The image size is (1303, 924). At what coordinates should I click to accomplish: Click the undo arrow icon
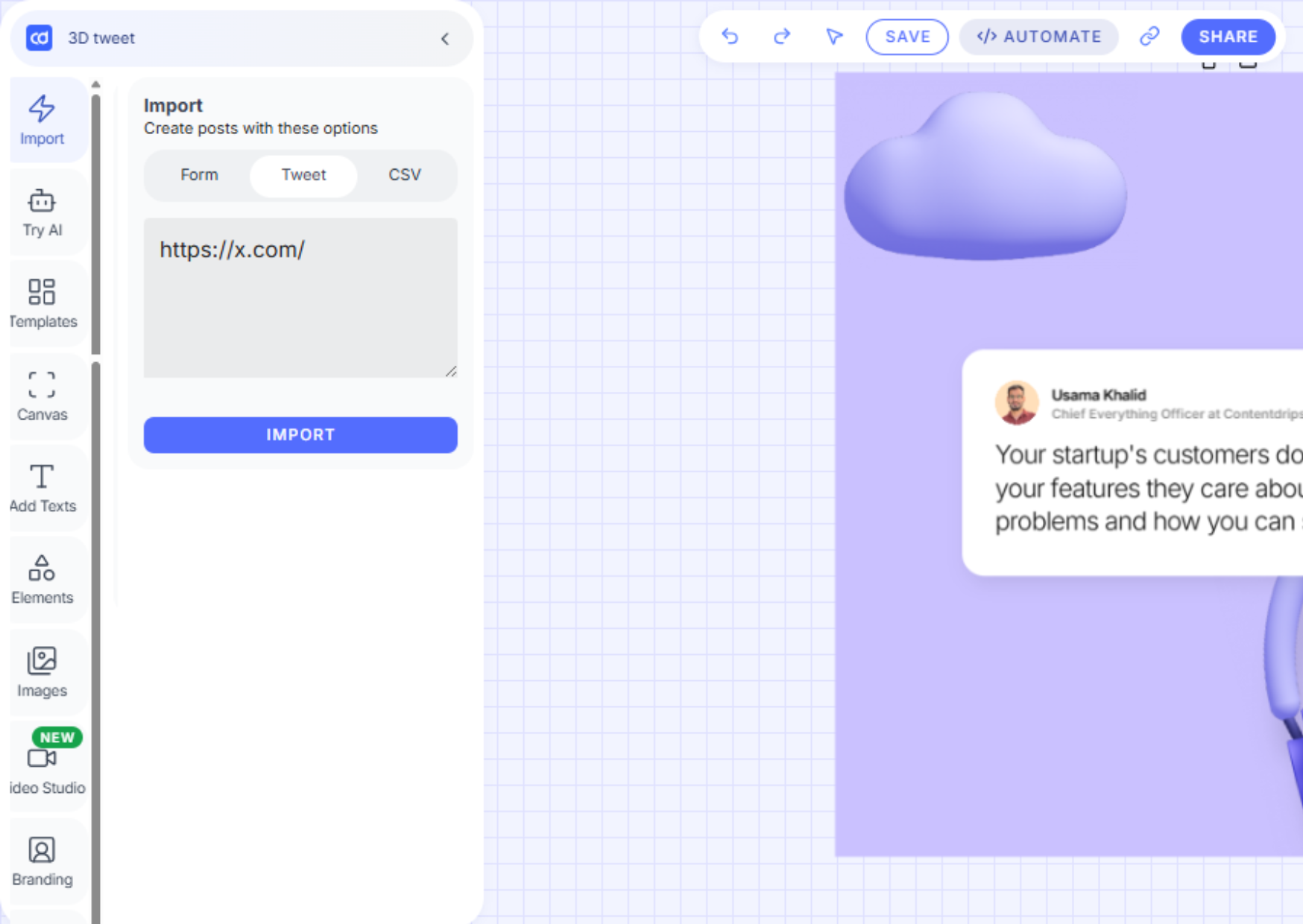coord(730,37)
